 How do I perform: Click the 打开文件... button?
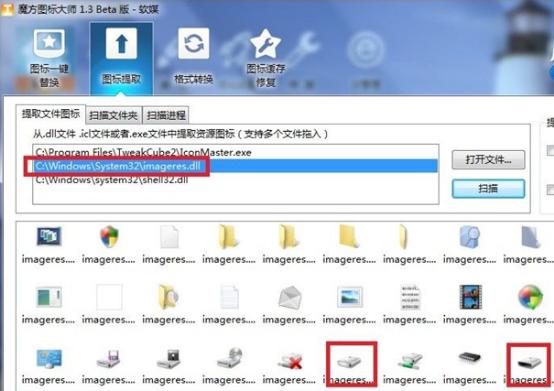[x=488, y=160]
